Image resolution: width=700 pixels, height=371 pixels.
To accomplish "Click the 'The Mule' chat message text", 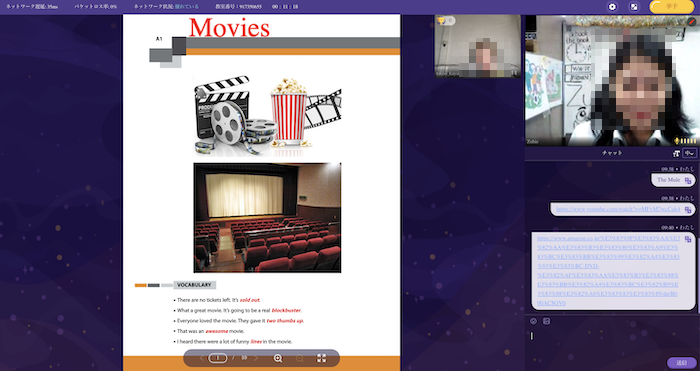I will tap(668, 180).
